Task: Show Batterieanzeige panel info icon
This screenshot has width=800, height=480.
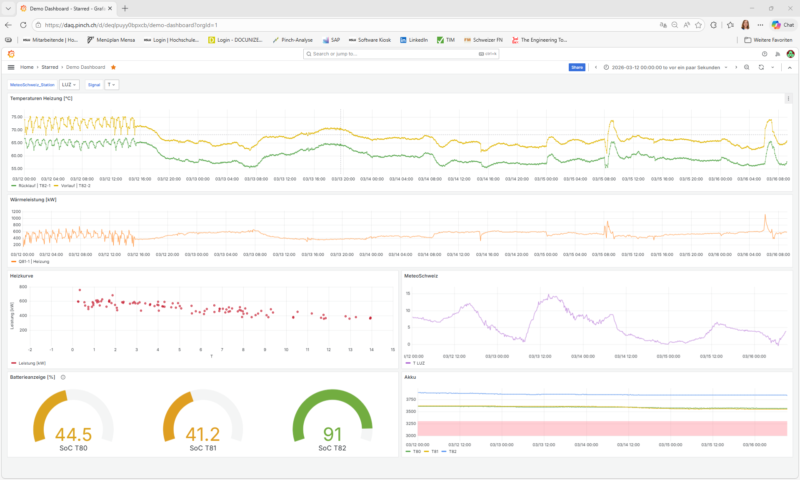Action: pos(63,377)
